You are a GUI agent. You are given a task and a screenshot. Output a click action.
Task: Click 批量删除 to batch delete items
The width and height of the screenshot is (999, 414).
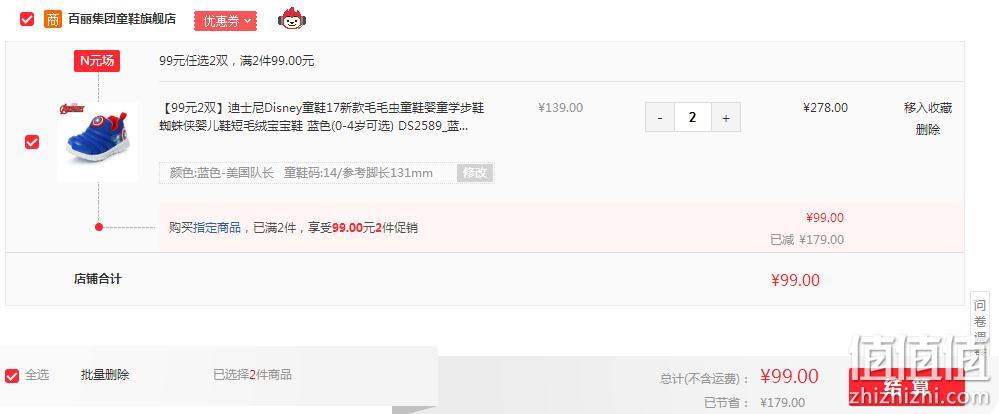(x=105, y=375)
